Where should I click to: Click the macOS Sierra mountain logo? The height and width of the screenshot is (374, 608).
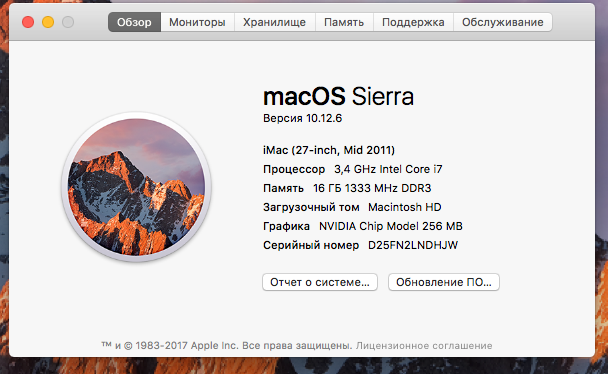click(x=136, y=187)
